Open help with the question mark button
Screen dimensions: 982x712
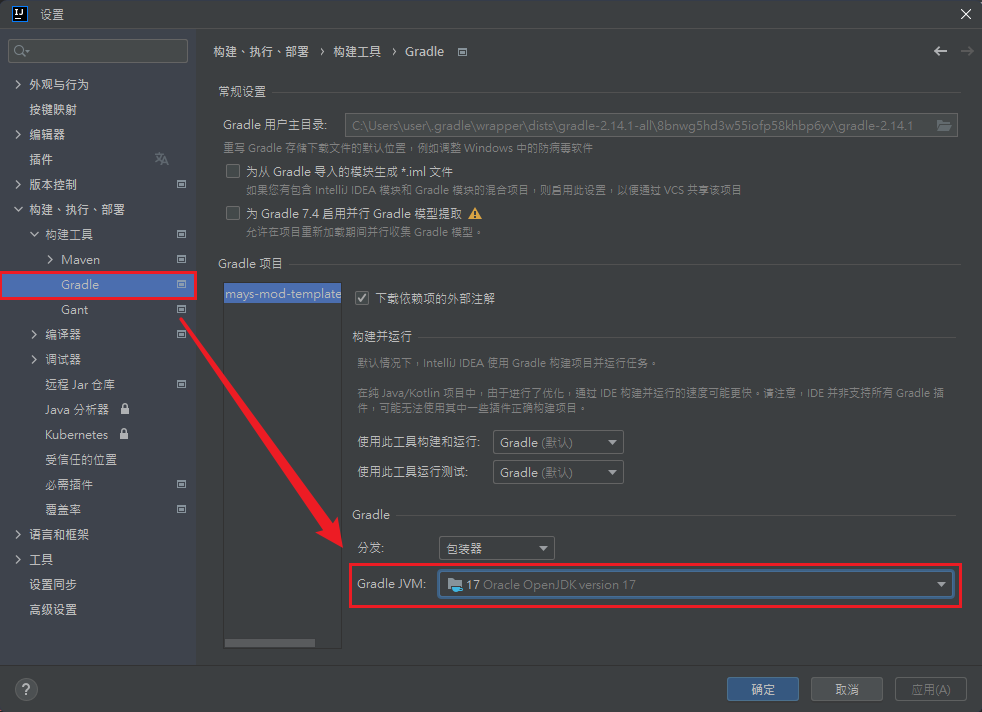(x=26, y=689)
